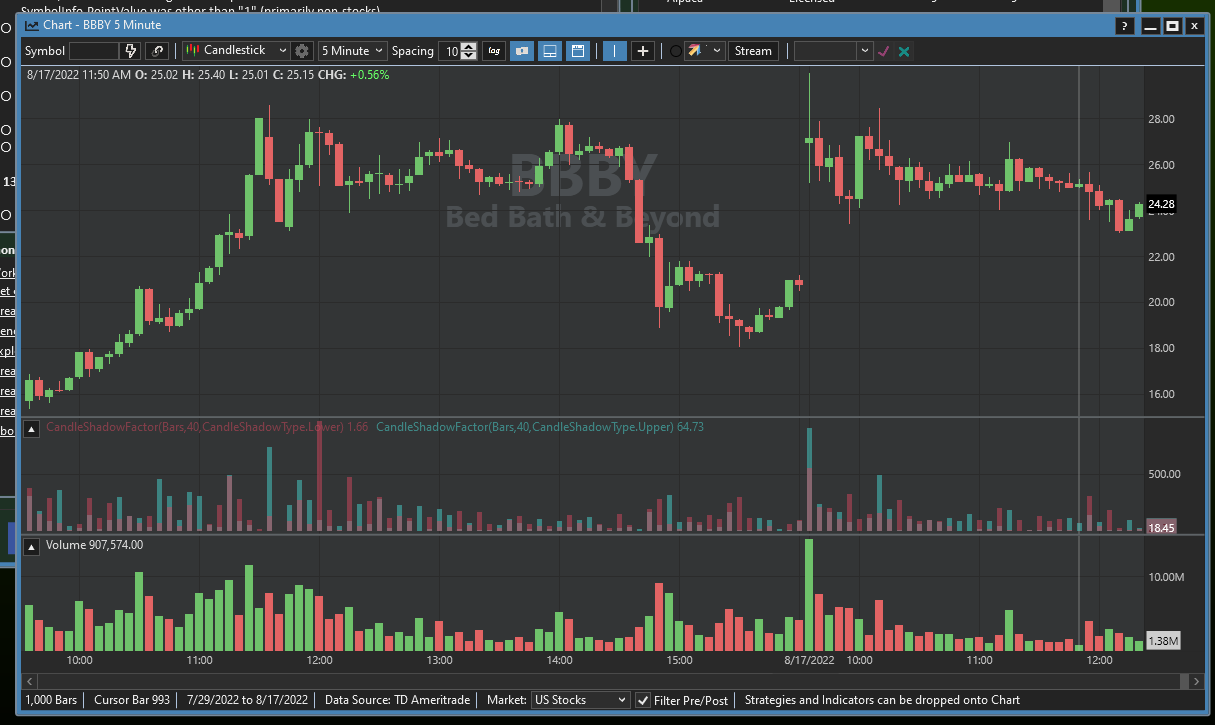Click the drawing tools pencil icon
The image size is (1215, 725).
697,51
